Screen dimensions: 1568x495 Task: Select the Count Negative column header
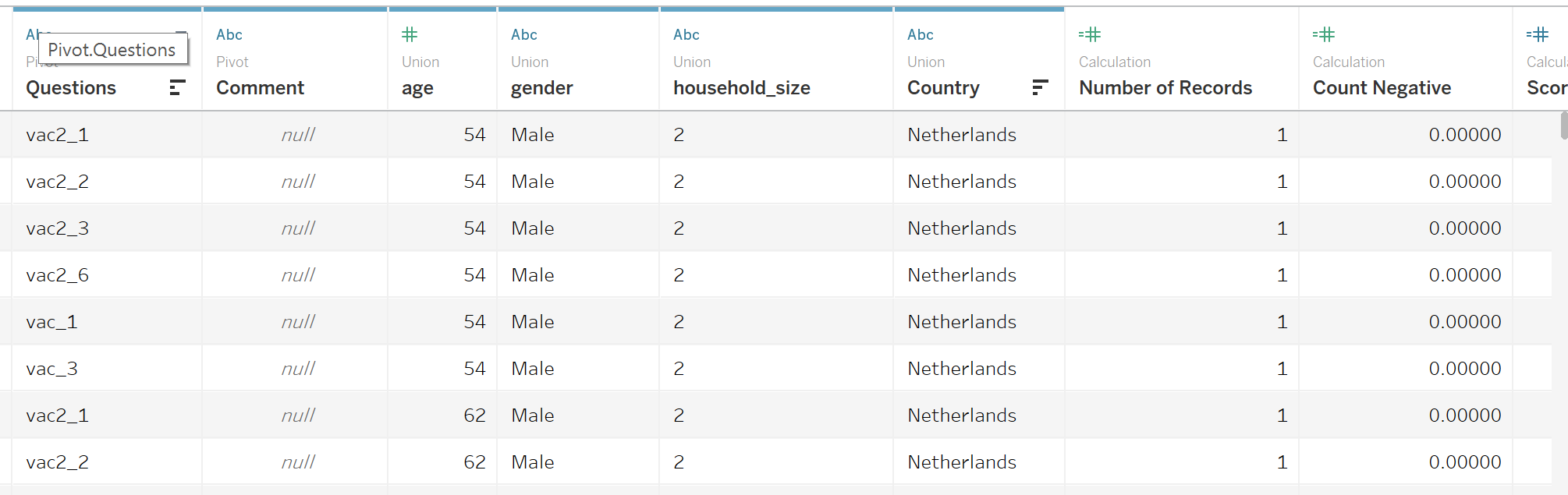tap(1382, 88)
